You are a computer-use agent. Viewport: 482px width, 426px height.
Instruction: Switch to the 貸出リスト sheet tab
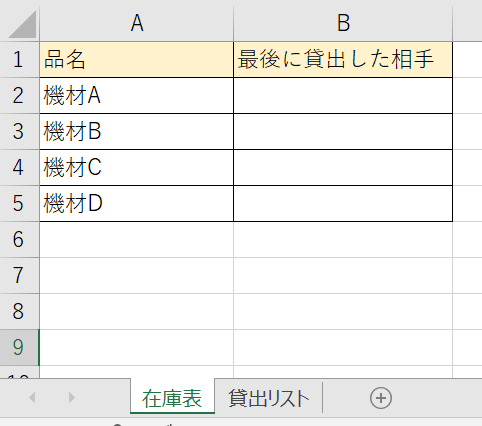pos(269,398)
